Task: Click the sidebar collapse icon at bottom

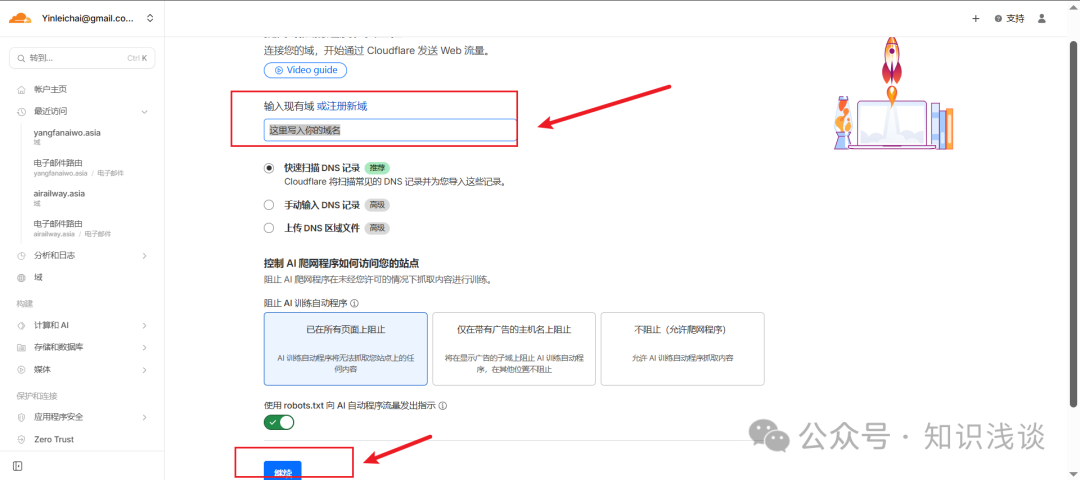Action: coord(18,466)
